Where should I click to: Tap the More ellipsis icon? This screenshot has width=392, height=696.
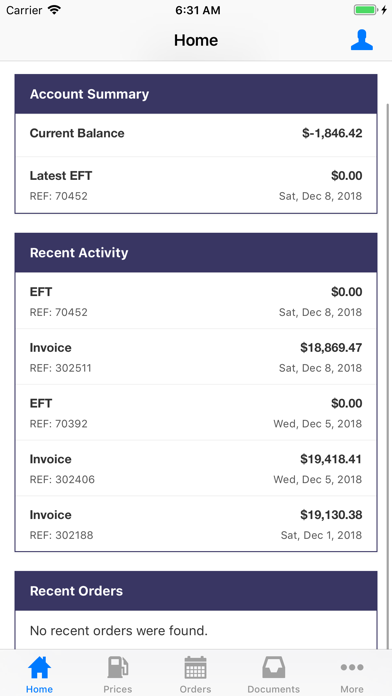[x=352, y=667]
